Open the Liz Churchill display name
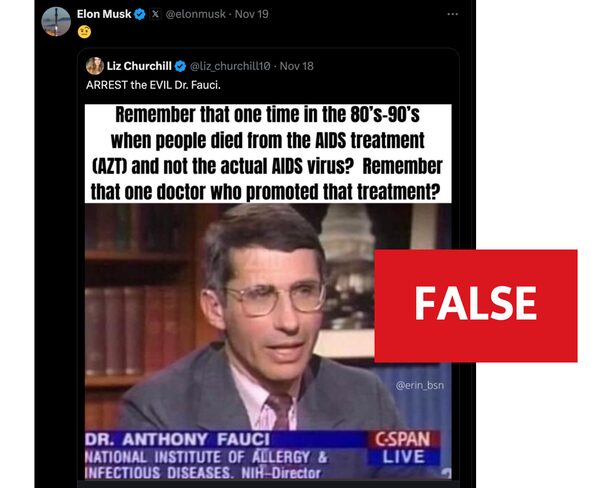The image size is (600, 488). (x=139, y=66)
